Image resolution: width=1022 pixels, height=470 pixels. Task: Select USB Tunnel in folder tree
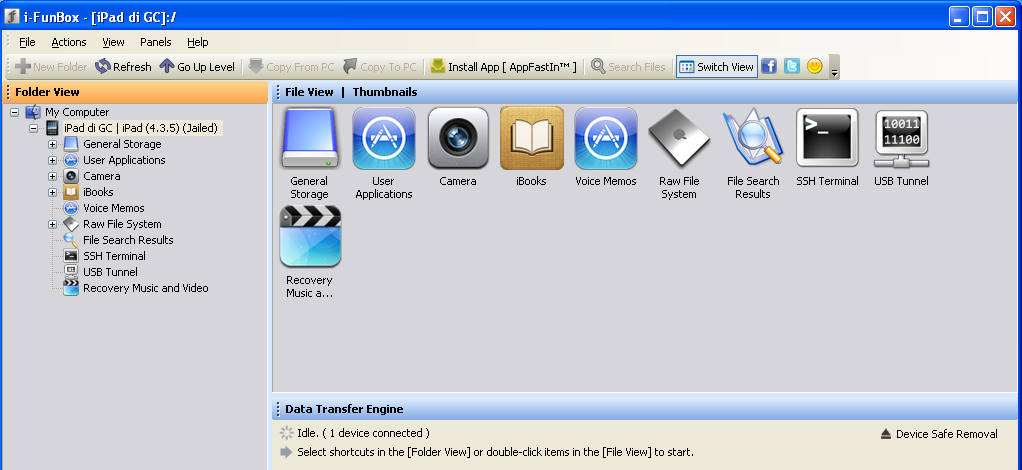110,272
